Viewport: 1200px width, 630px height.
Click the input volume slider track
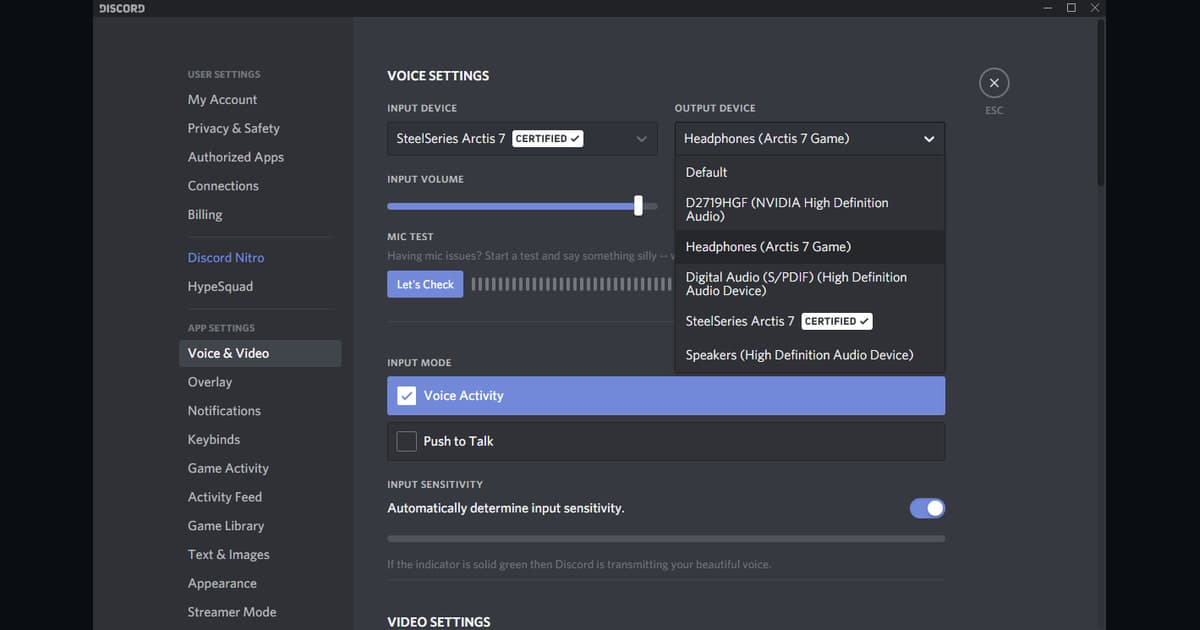(522, 206)
